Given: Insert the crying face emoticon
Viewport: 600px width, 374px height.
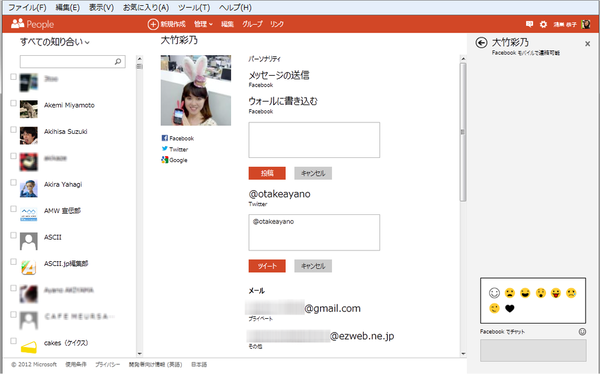Looking at the screenshot, I should pos(571,293).
